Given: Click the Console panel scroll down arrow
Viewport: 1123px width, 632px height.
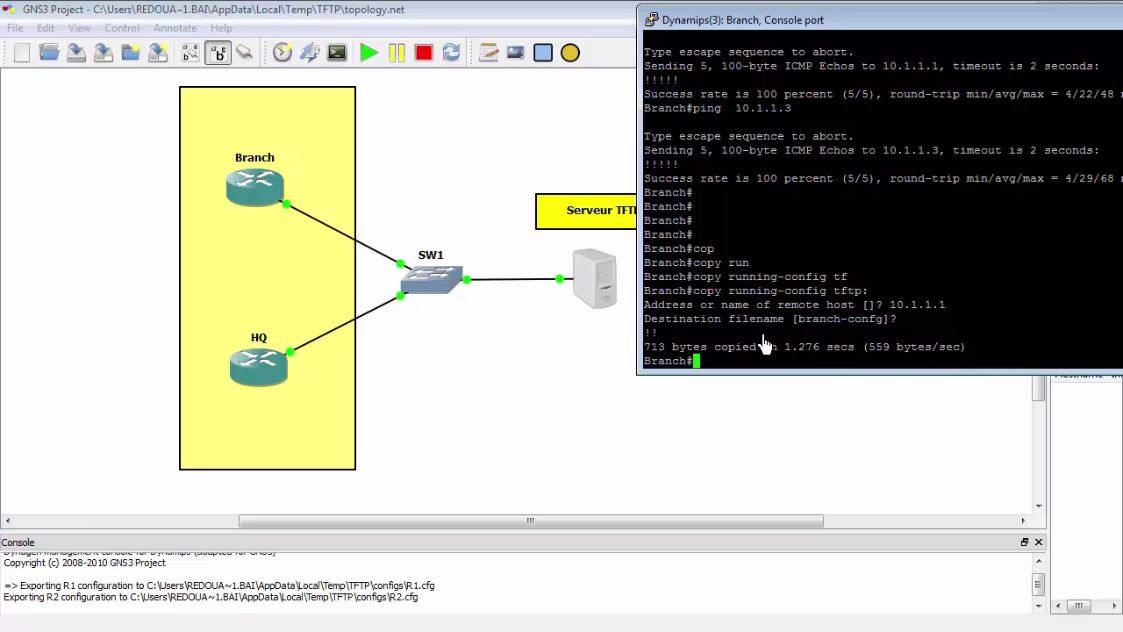Looking at the screenshot, I should (1038, 606).
